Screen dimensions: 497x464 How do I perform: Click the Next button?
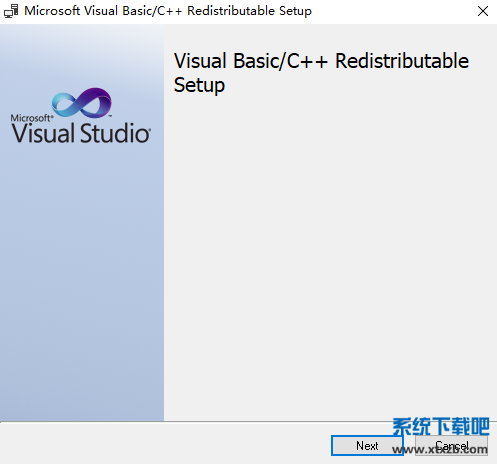[367, 445]
